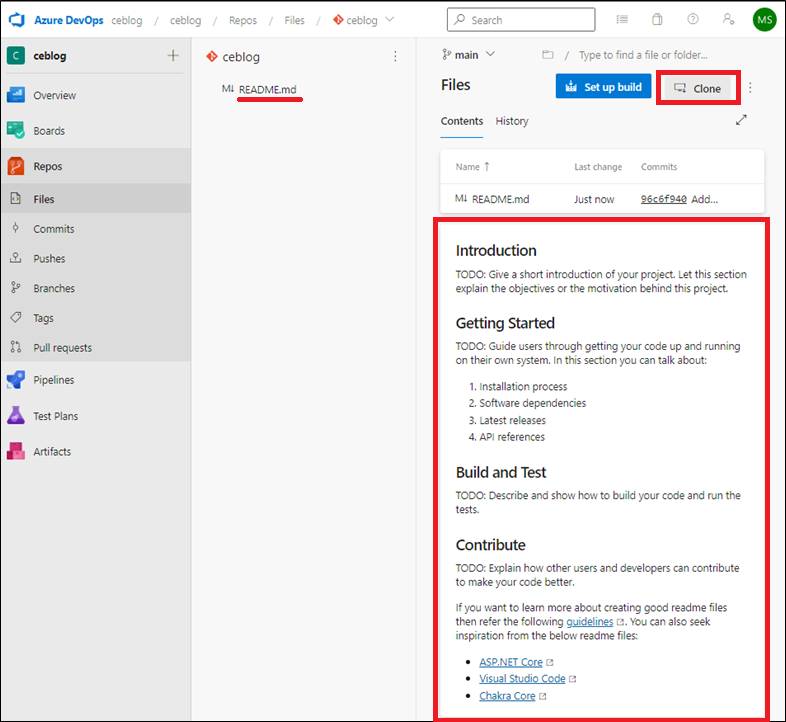This screenshot has width=786, height=722.
Task: Click the Just now last change cell
Action: pyautogui.click(x=594, y=199)
